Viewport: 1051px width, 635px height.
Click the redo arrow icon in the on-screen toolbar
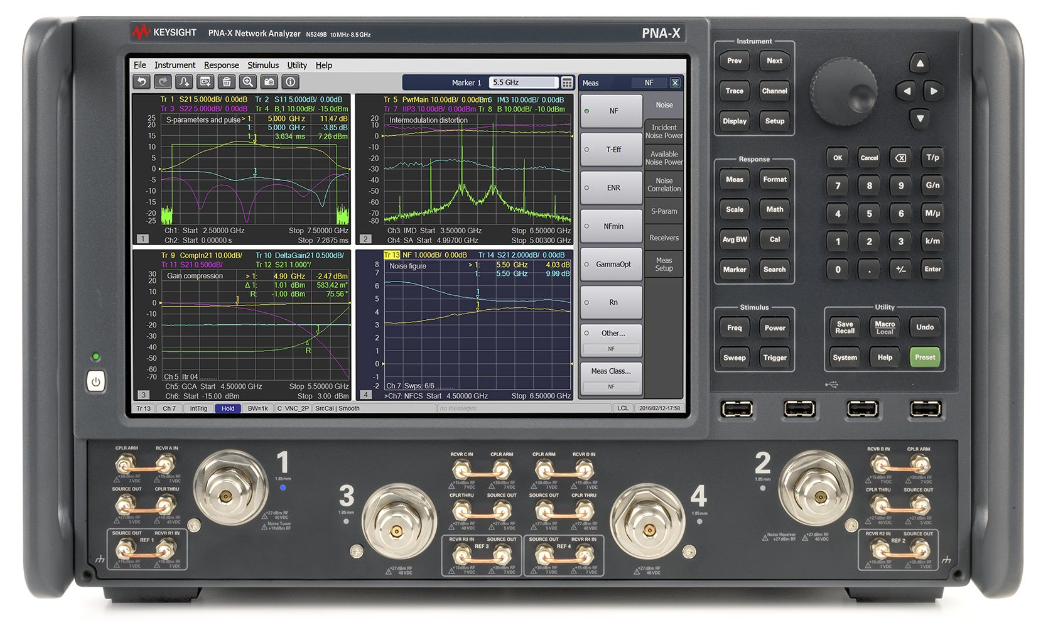coord(163,82)
